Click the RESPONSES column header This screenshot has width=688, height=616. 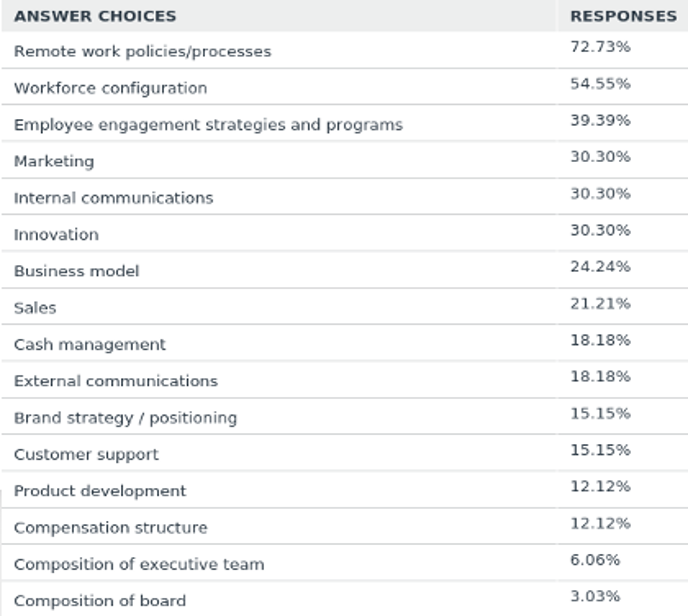pos(623,16)
